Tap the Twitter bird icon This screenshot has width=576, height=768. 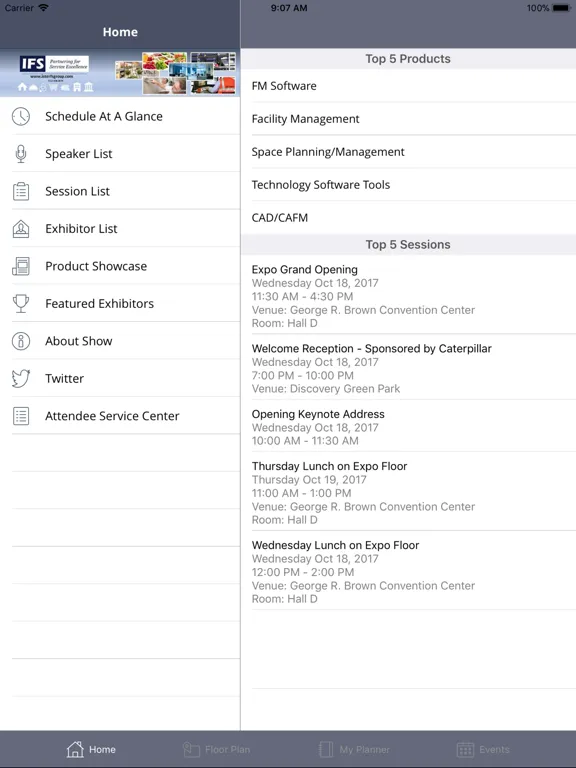click(21, 379)
